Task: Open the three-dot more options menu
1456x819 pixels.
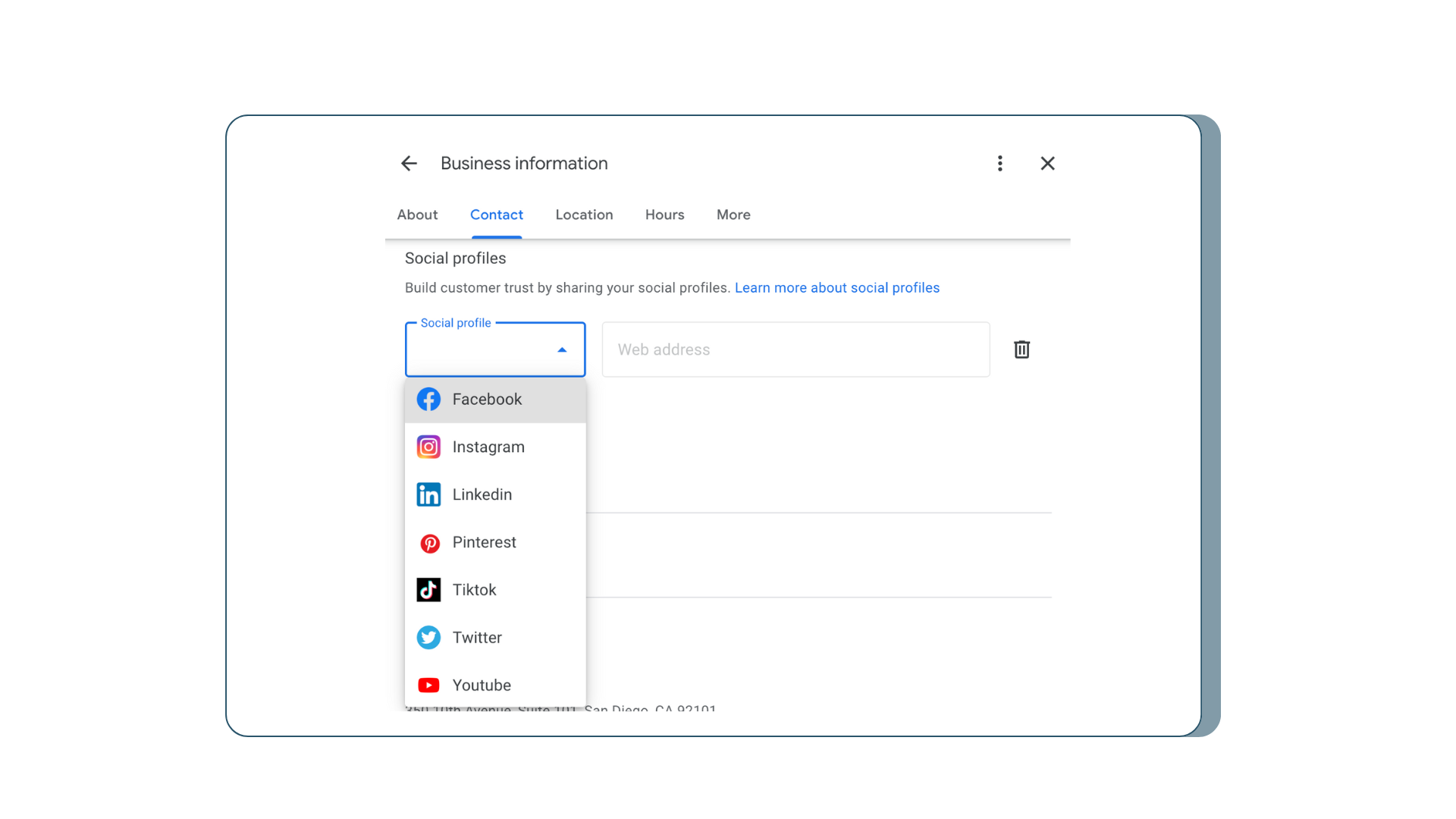Action: click(999, 164)
